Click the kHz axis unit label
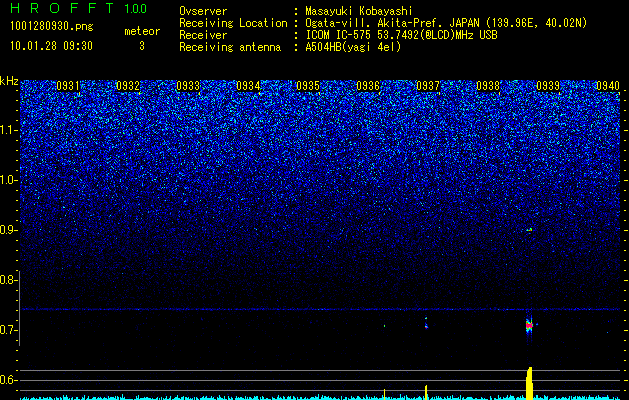 coord(9,81)
